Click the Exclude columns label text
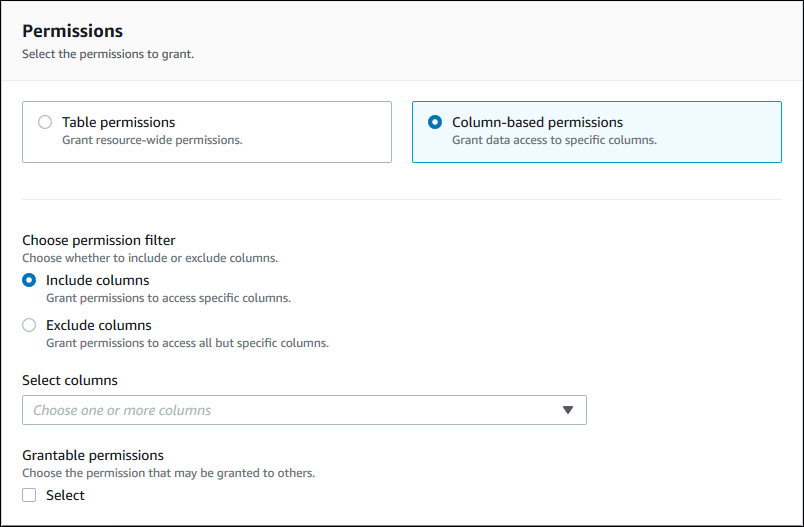This screenshot has height=527, width=804. (x=98, y=326)
